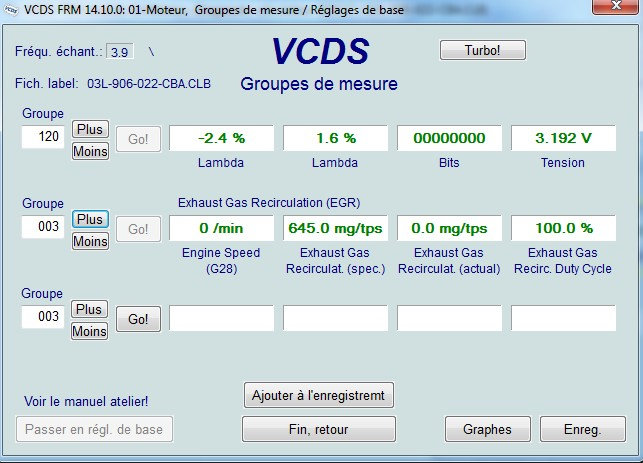The image size is (643, 463).
Task: Select the 100.0 % duty cycle value
Action: coord(563,228)
